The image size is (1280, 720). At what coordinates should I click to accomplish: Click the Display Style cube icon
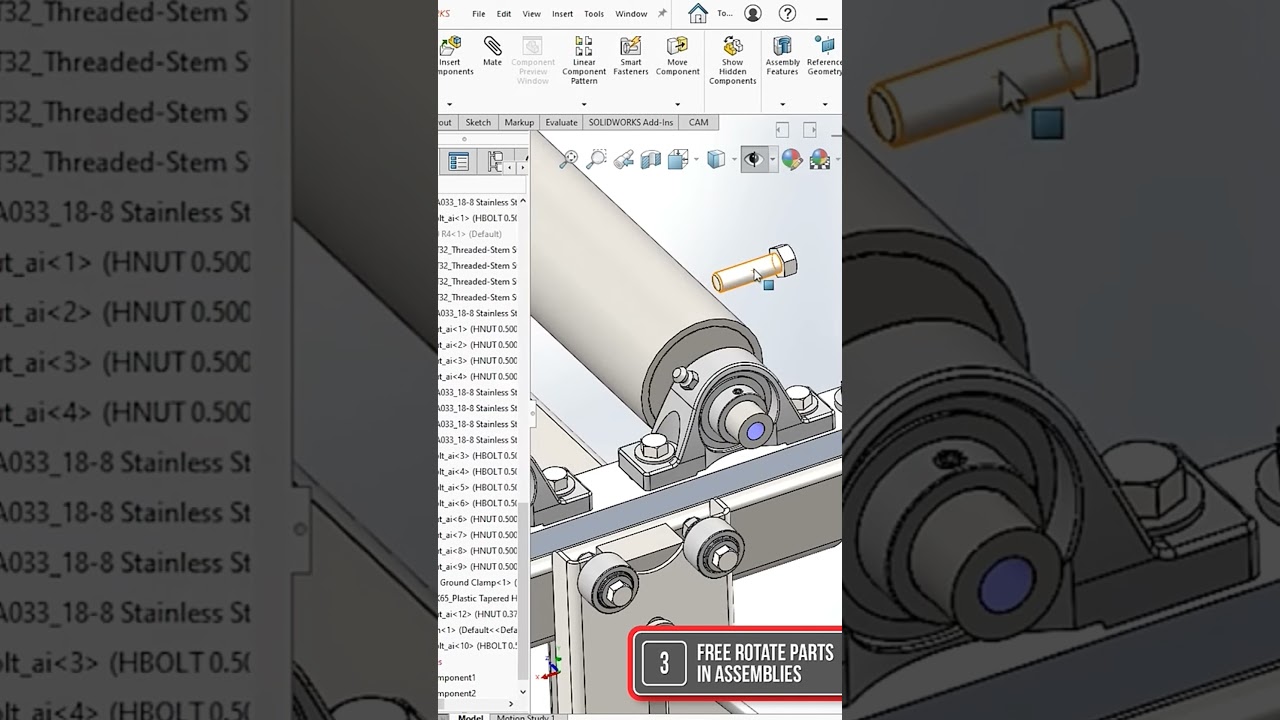pyautogui.click(x=715, y=159)
